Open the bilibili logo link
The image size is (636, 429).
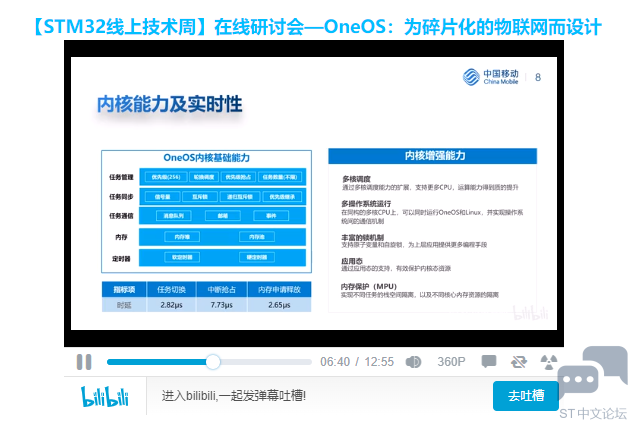point(105,396)
